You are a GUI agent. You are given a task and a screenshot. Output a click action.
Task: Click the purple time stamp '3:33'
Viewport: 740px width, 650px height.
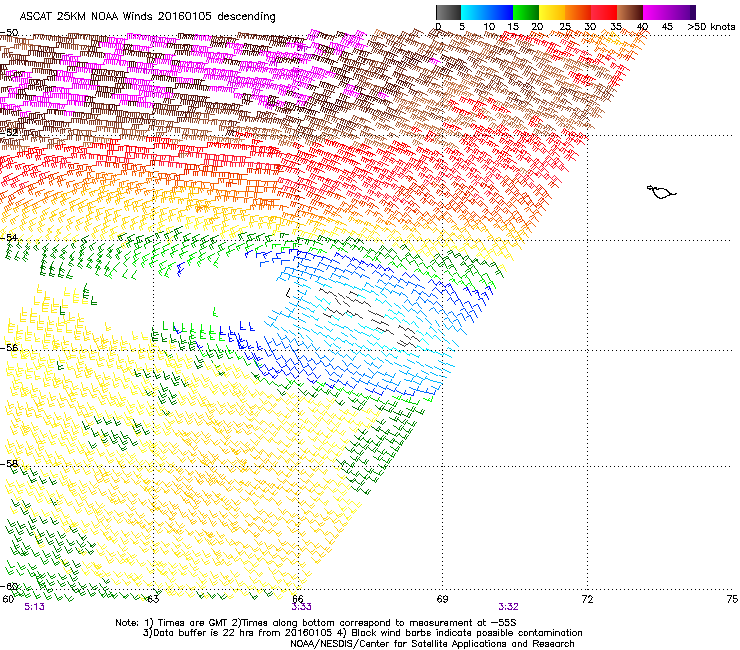pos(301,607)
